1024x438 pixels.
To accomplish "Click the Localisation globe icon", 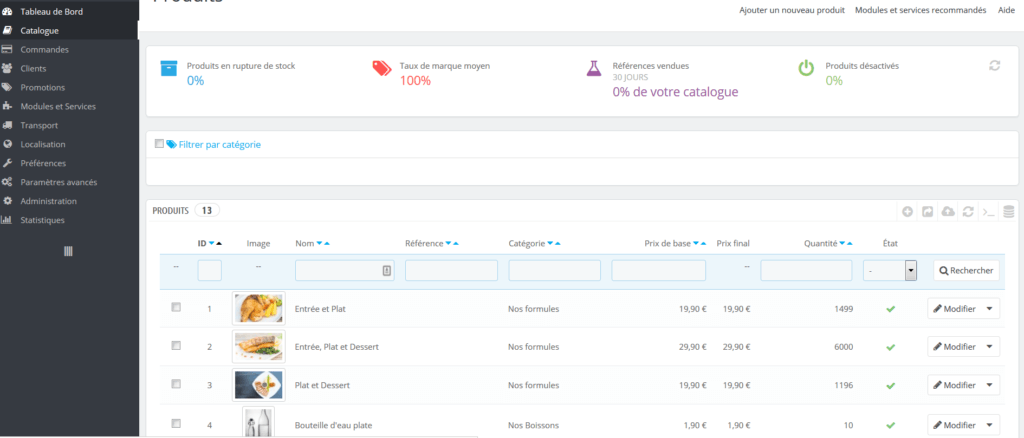I will 7,144.
